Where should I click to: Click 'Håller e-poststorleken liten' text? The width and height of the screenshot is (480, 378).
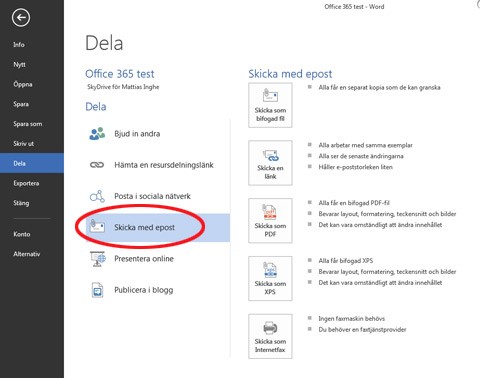355,167
